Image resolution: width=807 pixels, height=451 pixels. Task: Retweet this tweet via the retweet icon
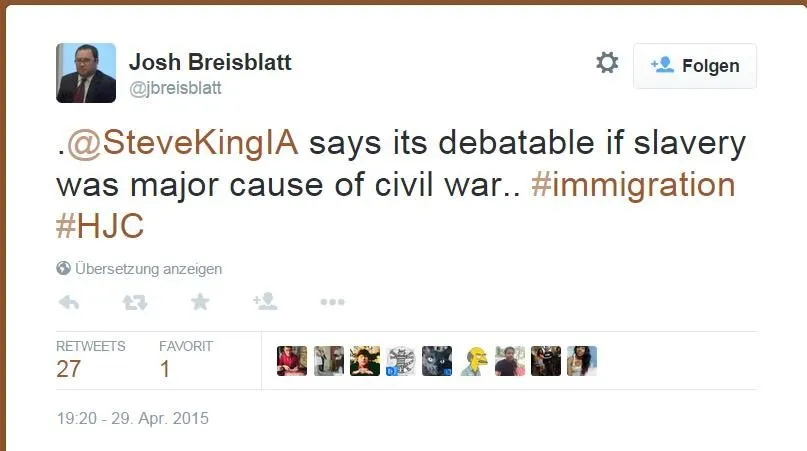coord(134,302)
